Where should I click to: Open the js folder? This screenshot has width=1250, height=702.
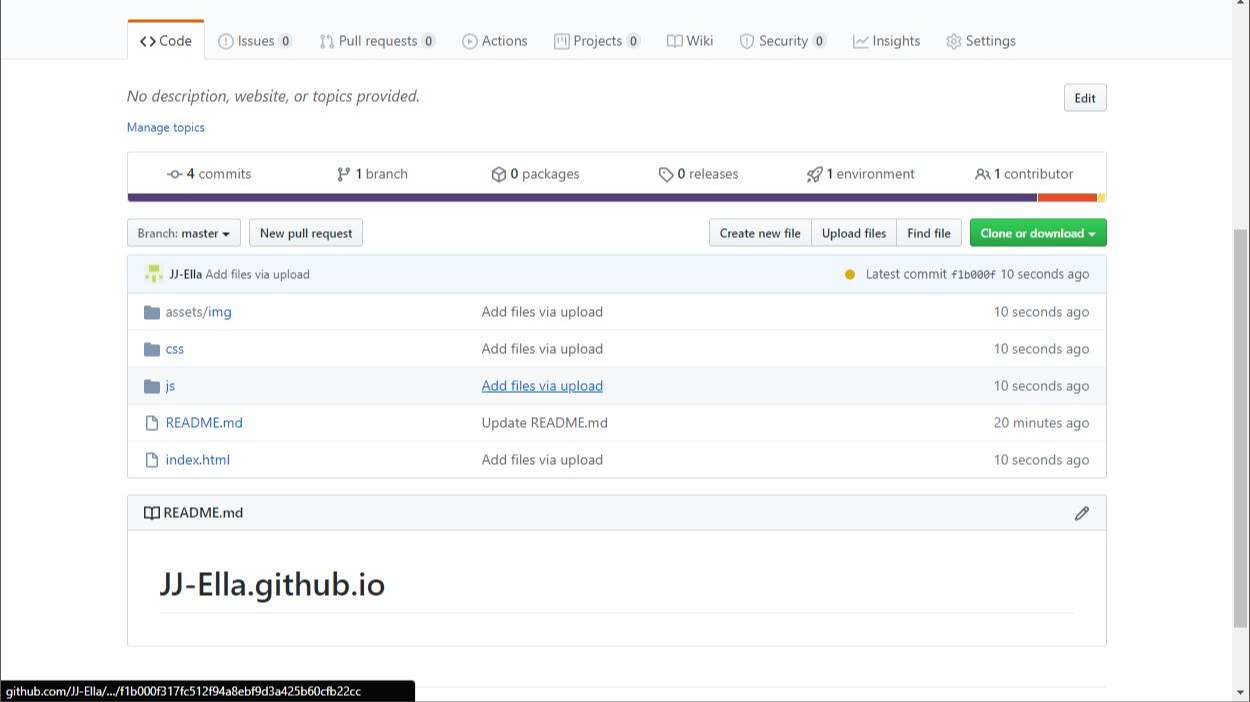pyautogui.click(x=170, y=386)
